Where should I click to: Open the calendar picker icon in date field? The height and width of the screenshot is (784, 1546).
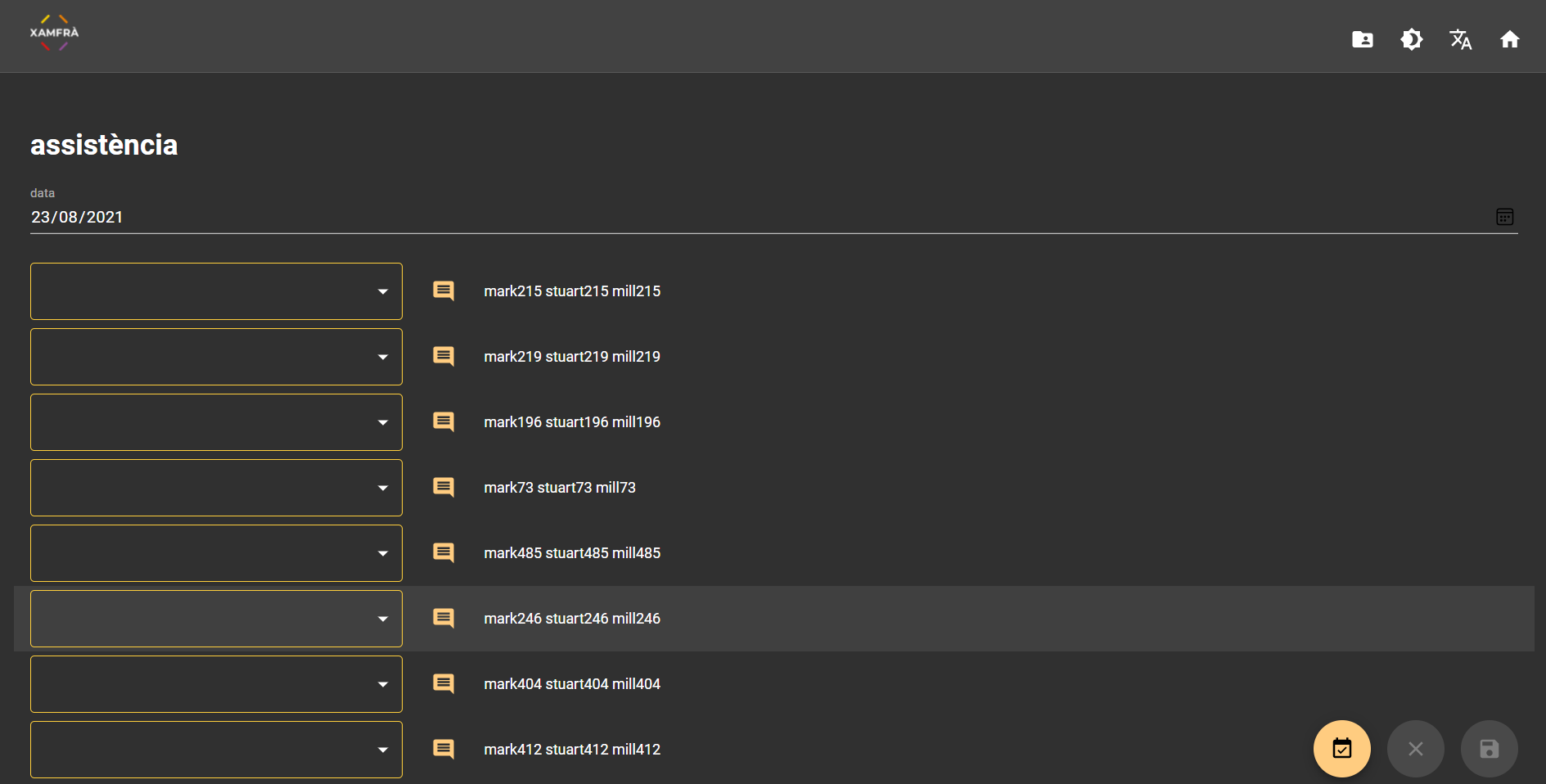pos(1505,217)
